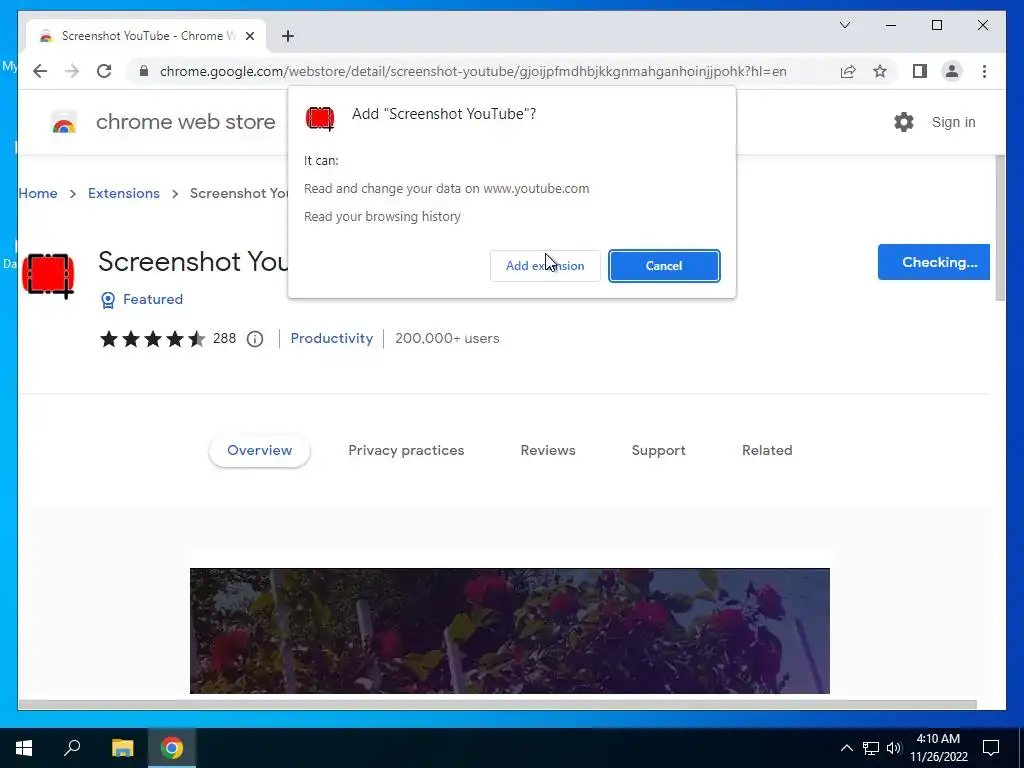
Task: Dismiss the dialog with Cancel
Action: (664, 266)
